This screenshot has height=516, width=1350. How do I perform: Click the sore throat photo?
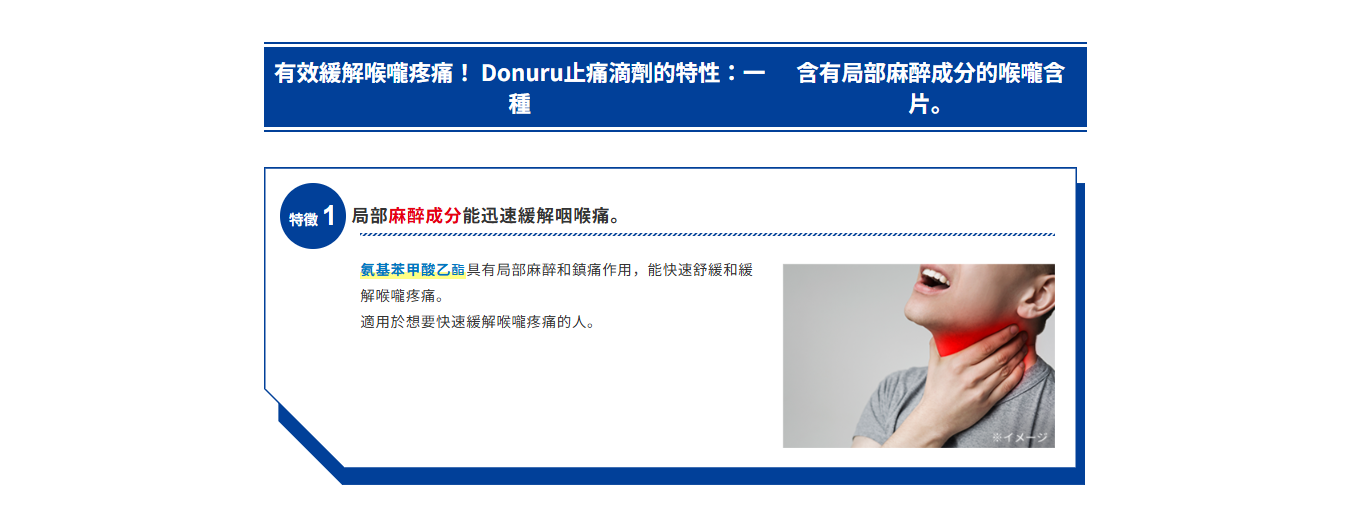click(918, 356)
